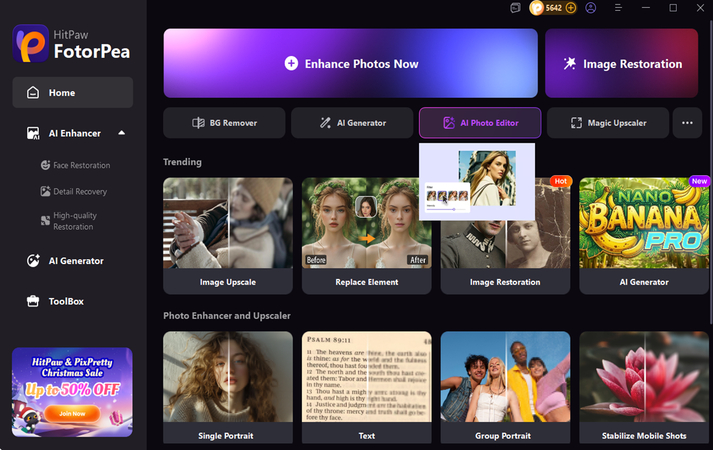This screenshot has width=713, height=450.
Task: Click the High-quality Restoration icon
Action: [x=45, y=221]
